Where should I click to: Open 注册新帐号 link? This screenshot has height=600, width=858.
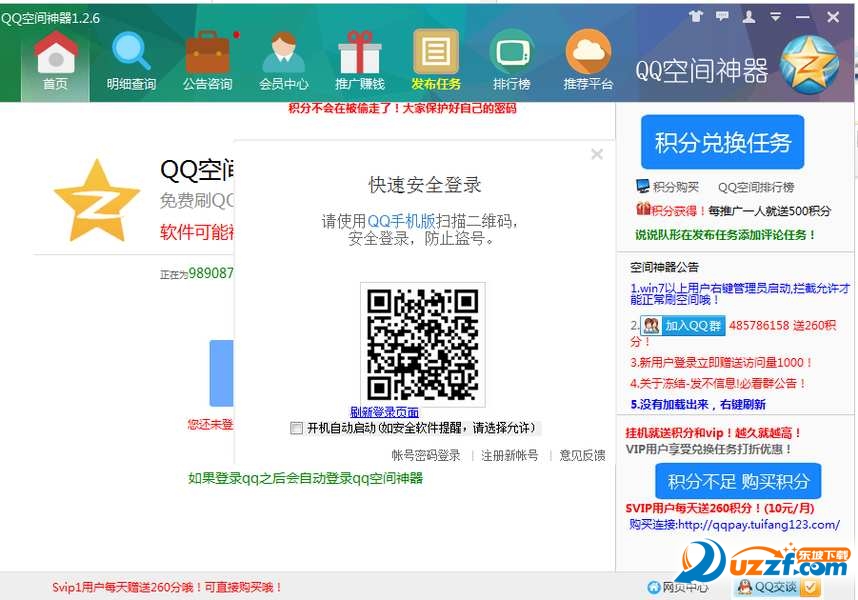point(509,455)
